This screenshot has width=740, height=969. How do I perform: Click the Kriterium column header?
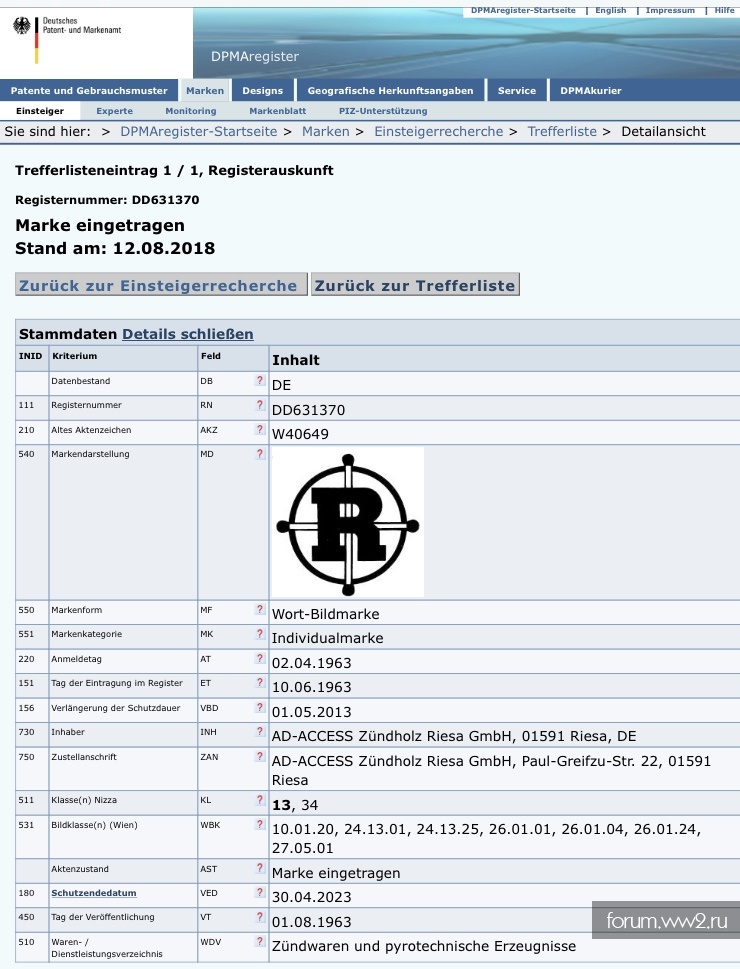click(x=75, y=356)
